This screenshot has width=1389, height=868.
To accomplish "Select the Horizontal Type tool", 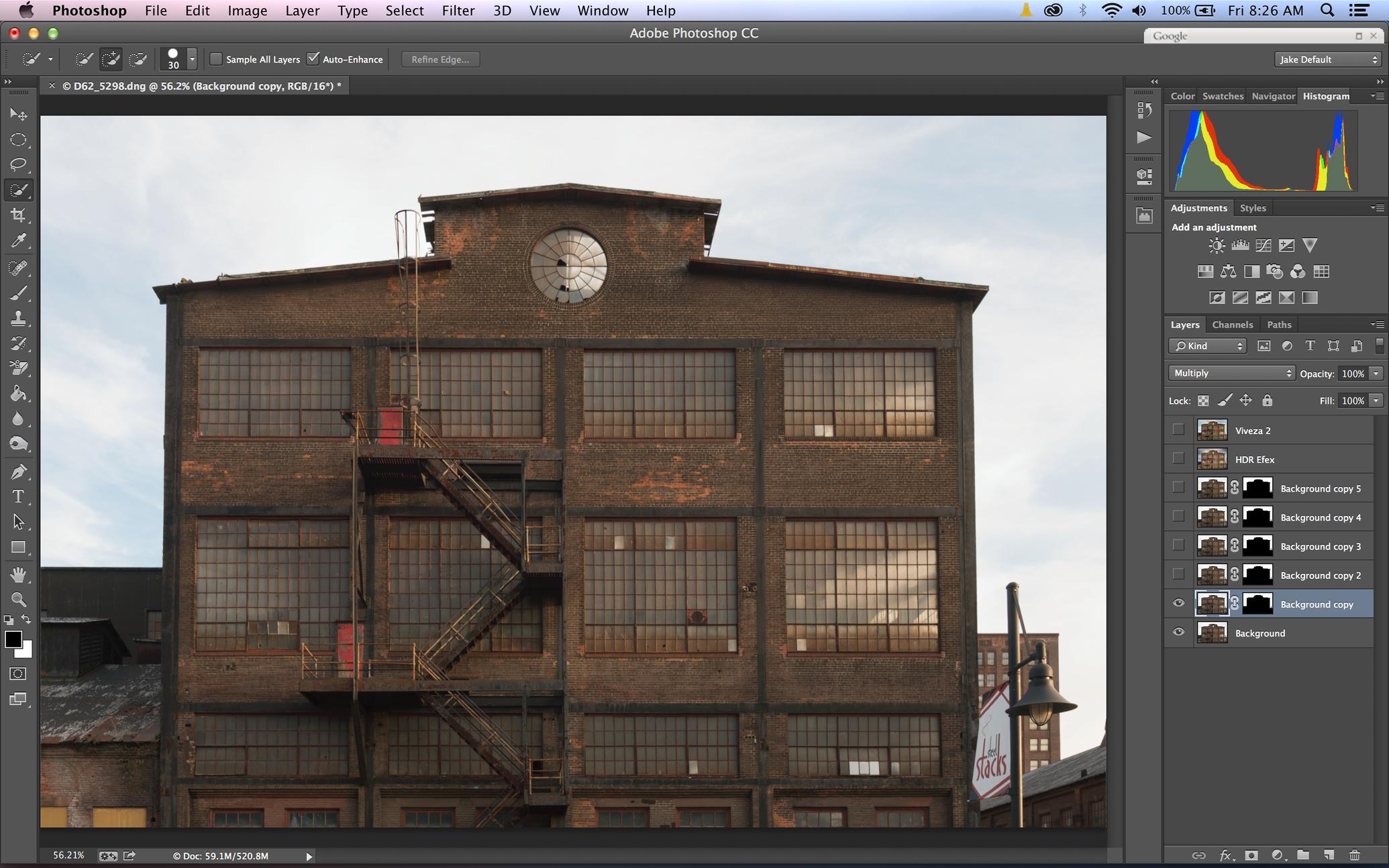I will point(18,496).
